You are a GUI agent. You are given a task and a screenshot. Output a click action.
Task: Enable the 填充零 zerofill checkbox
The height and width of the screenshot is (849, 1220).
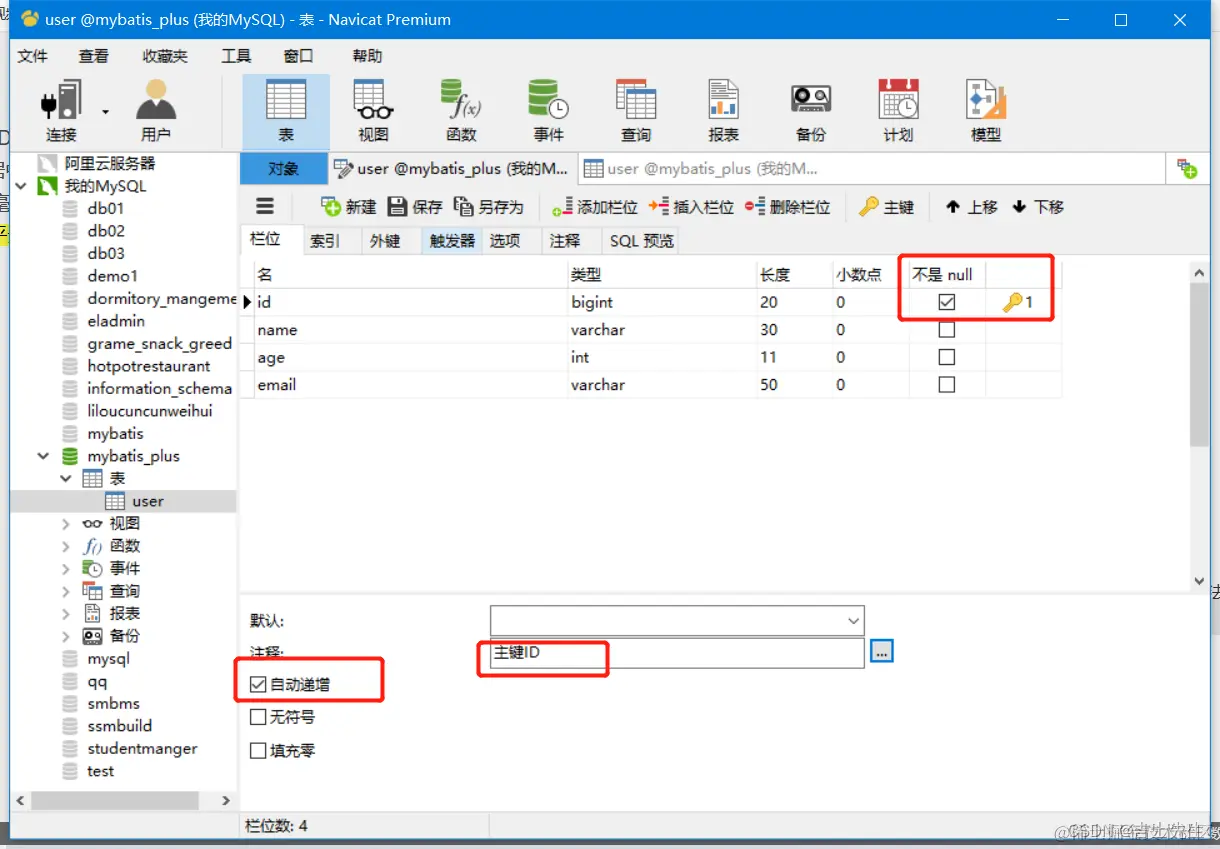point(258,750)
